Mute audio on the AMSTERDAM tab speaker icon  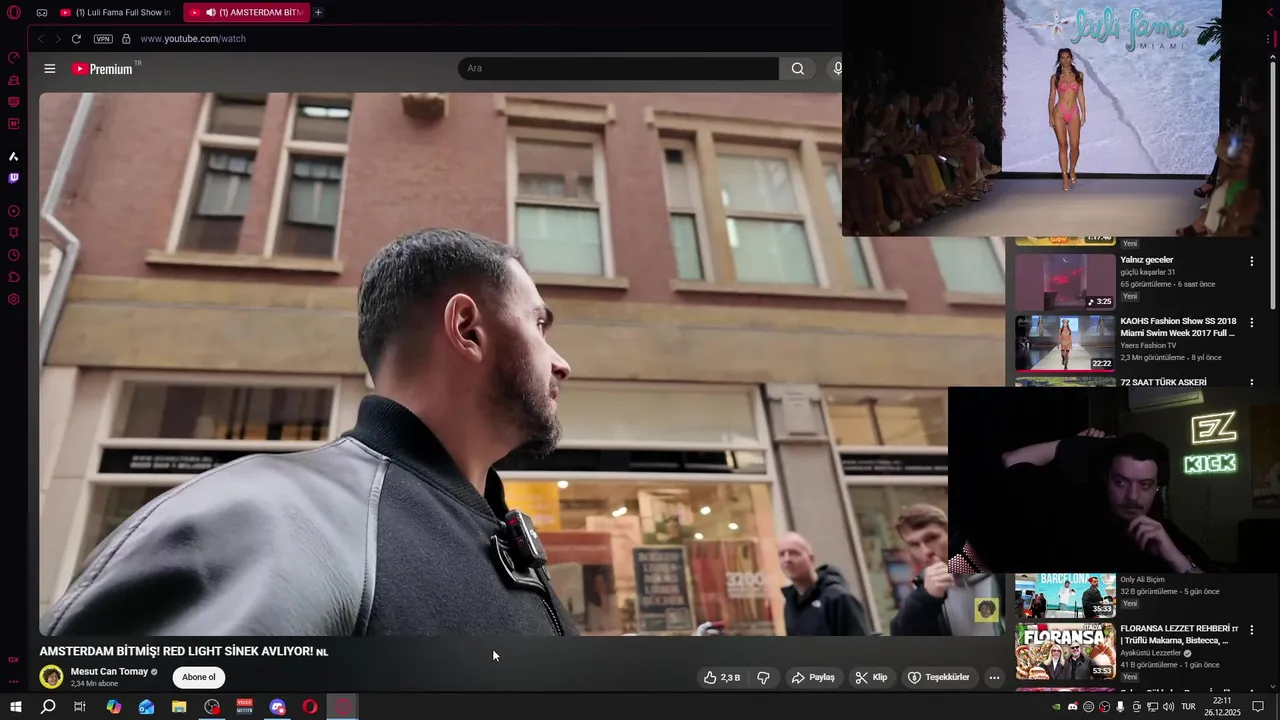pos(211,12)
